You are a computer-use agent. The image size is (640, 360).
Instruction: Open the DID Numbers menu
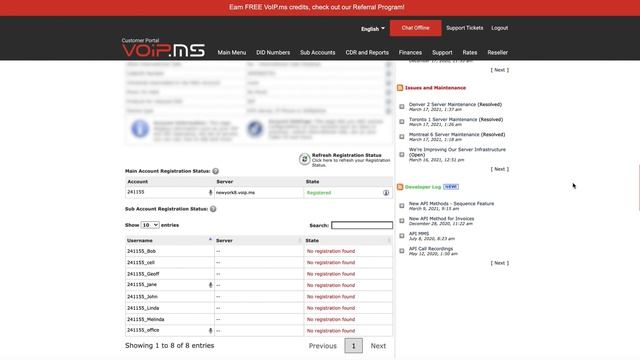click(x=273, y=53)
